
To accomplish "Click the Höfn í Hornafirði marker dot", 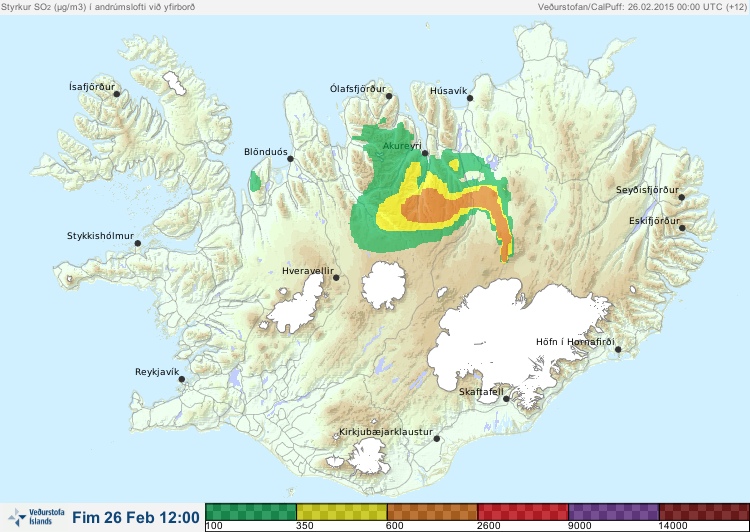I will coord(618,350).
